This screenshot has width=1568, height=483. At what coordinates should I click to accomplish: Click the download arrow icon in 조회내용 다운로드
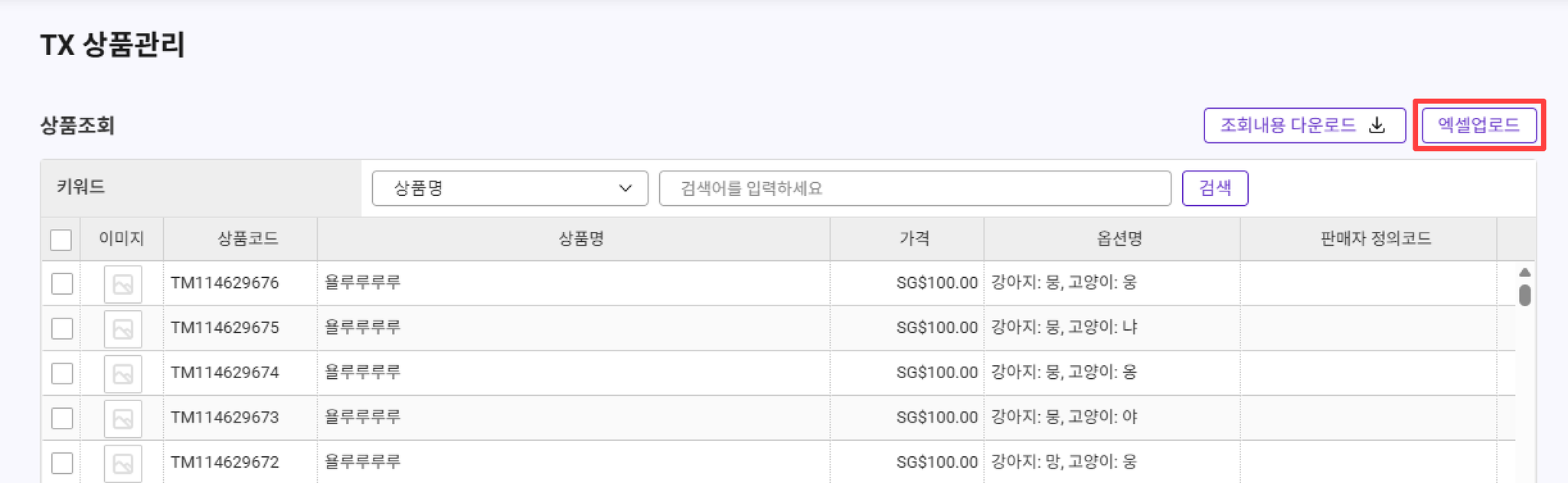tap(1377, 125)
